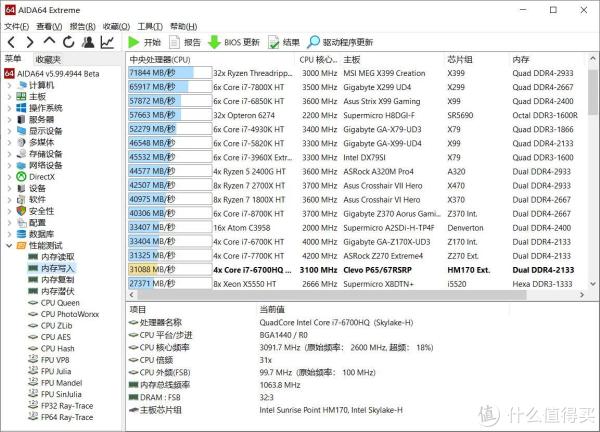Select the 软件 software icon
Image resolution: width=600 pixels, height=432 pixels.
[21, 199]
